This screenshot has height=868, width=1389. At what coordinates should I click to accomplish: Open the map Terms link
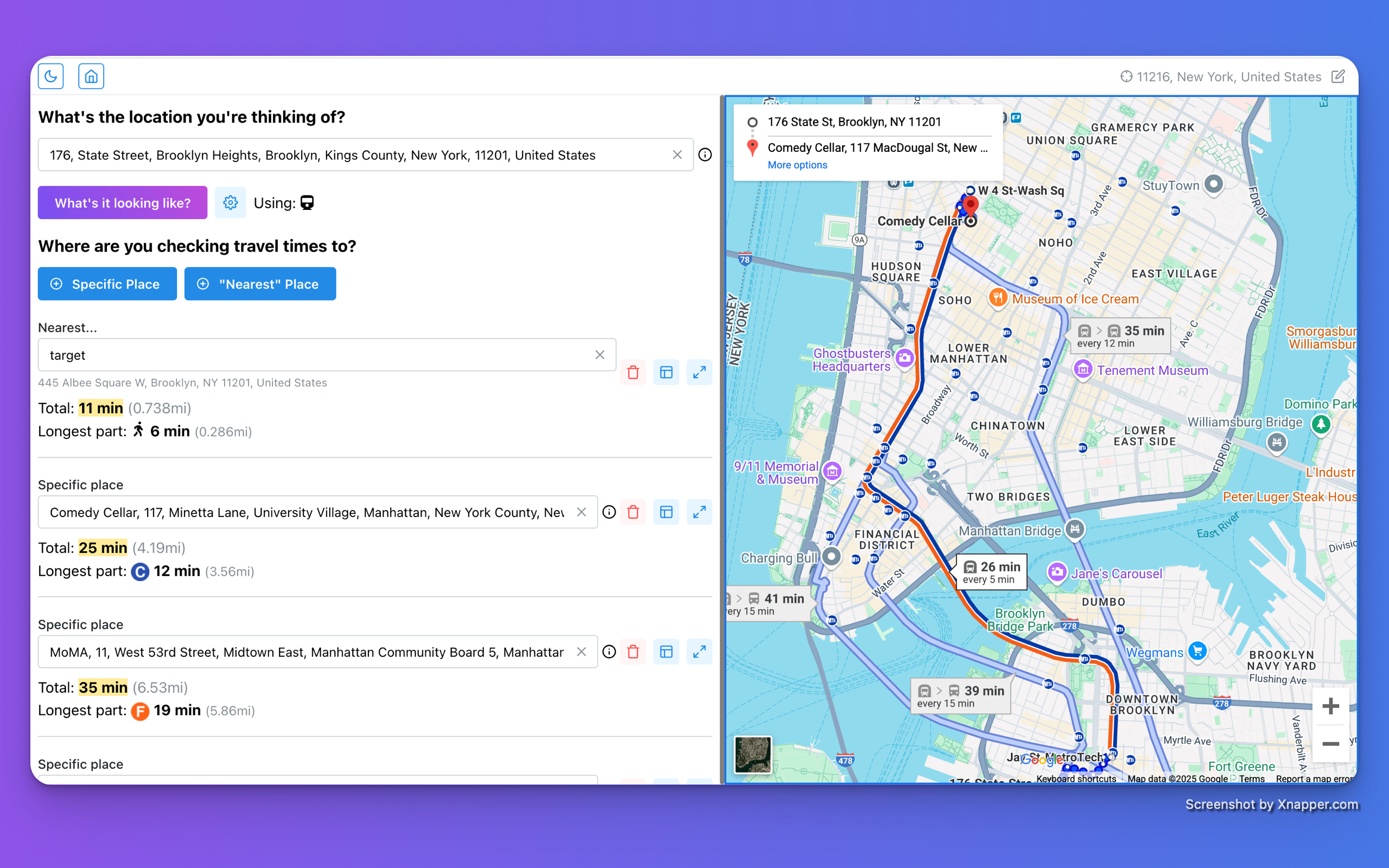coord(1251,778)
